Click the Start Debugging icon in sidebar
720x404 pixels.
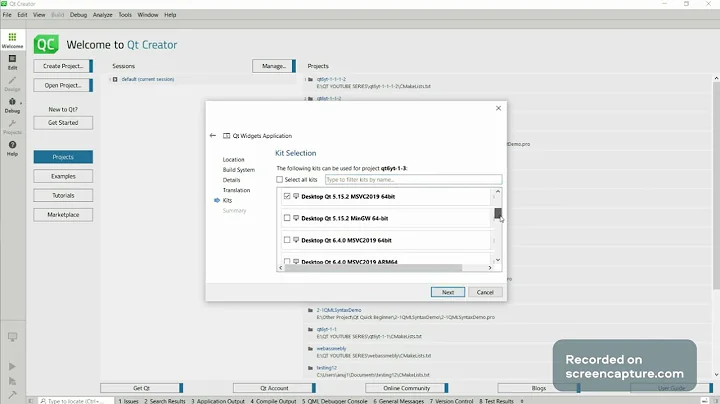[12, 381]
